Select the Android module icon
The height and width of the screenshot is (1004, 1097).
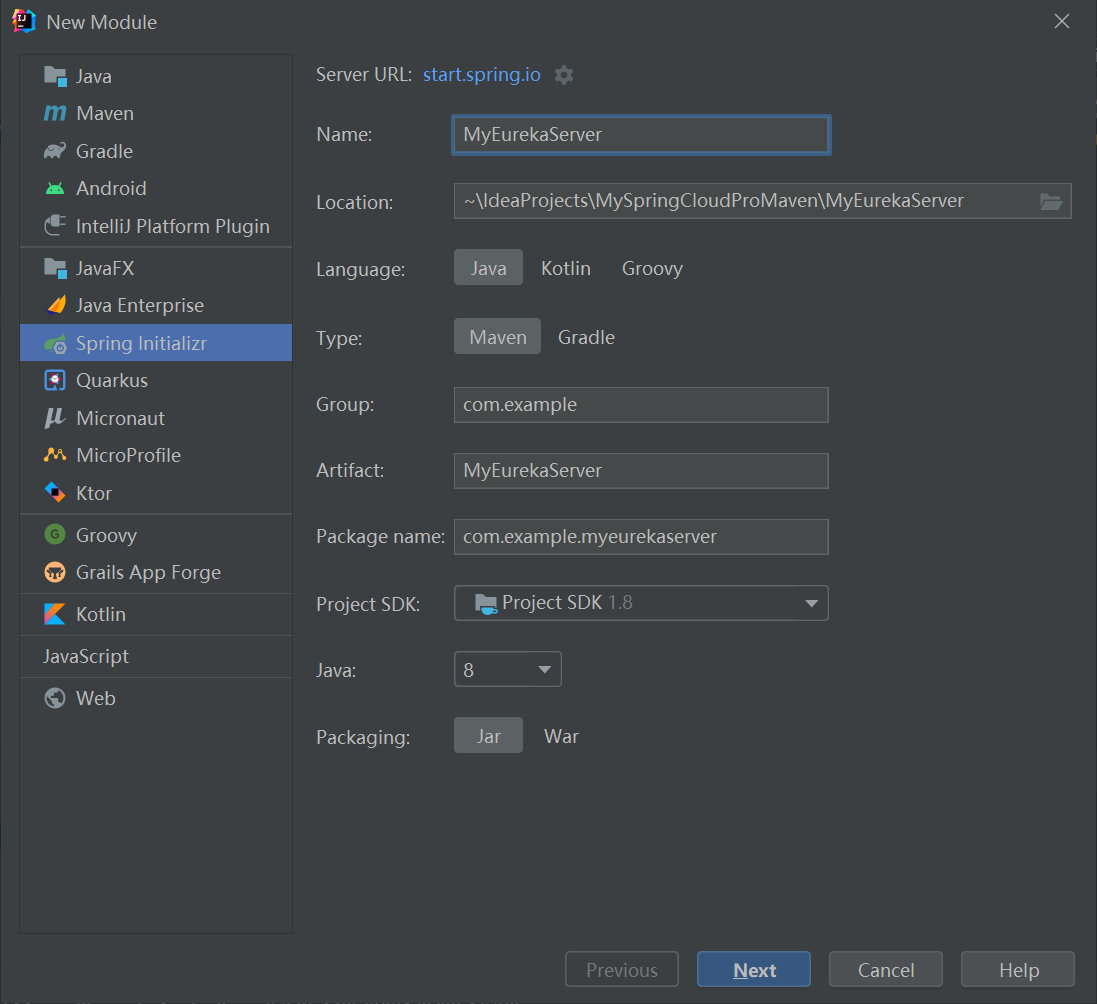[55, 188]
